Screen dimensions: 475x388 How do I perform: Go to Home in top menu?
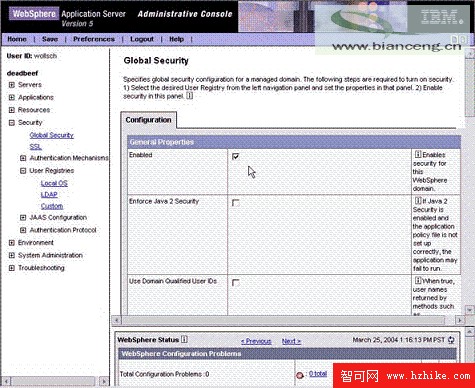click(17, 39)
